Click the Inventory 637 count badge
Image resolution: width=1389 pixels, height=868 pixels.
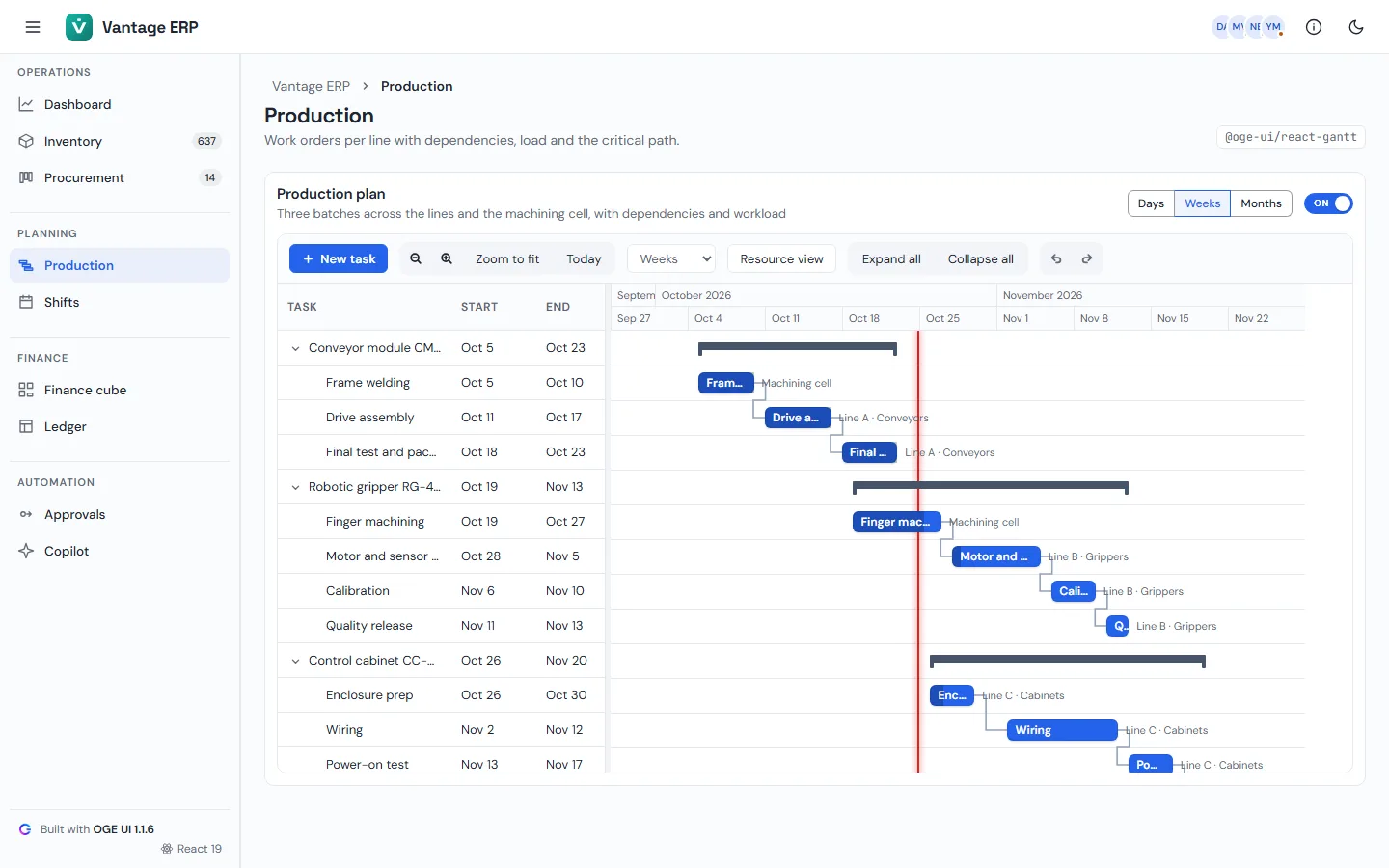coord(206,141)
